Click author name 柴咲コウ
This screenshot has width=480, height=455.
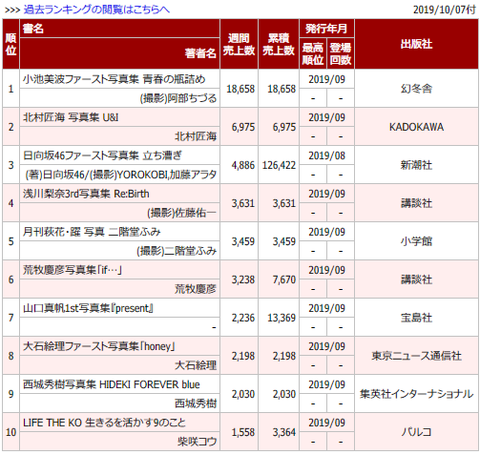[197, 442]
